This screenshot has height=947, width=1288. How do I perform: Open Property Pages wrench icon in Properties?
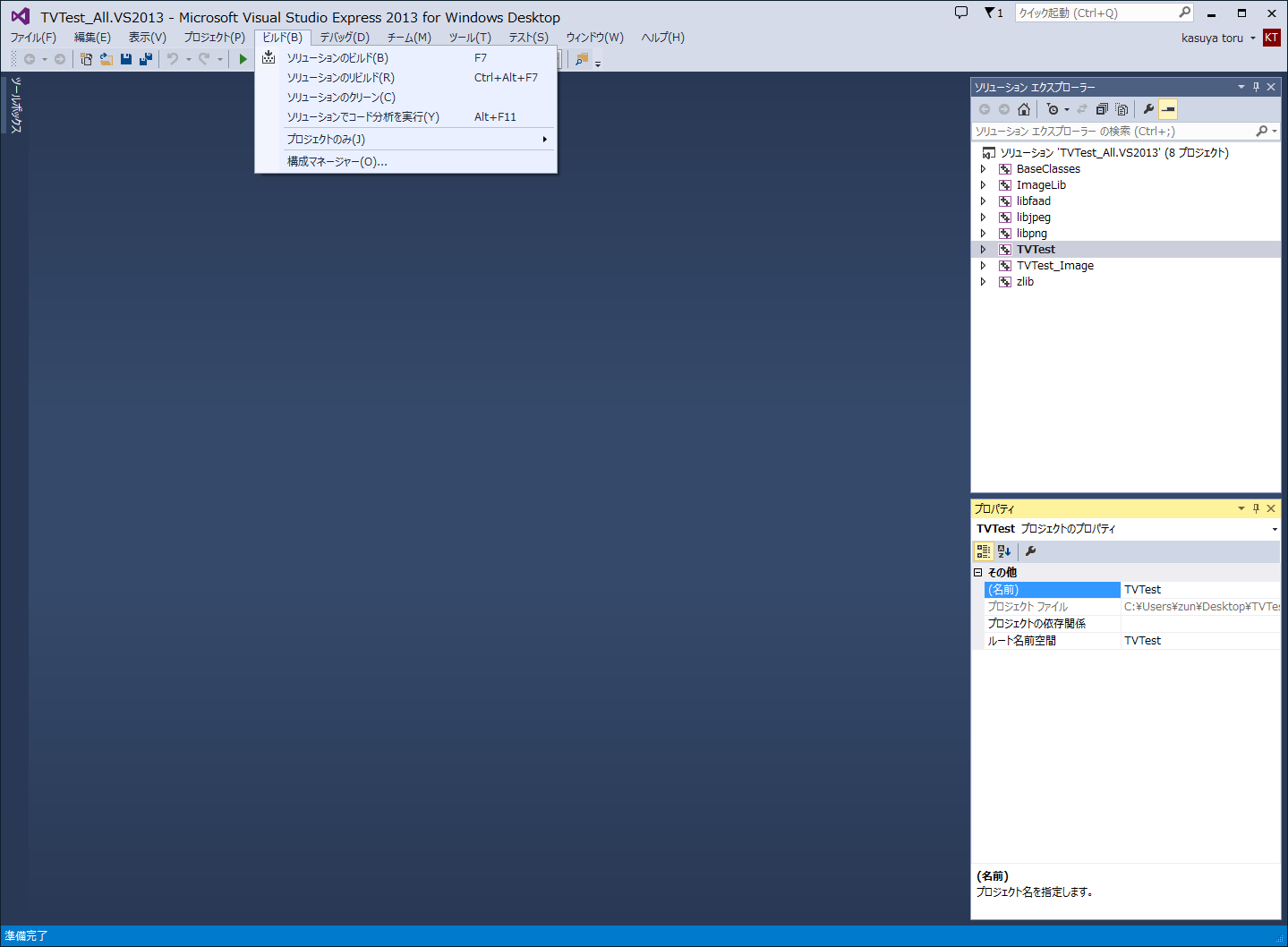(x=1030, y=551)
